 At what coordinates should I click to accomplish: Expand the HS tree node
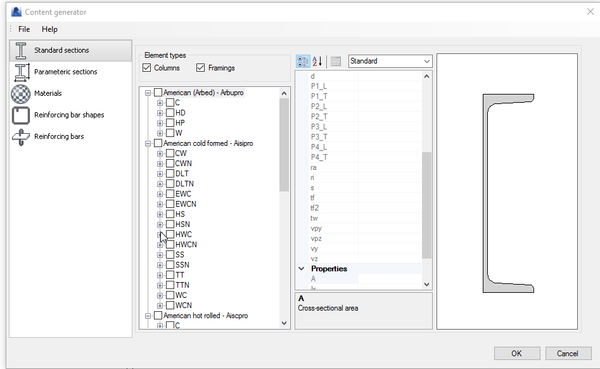(x=160, y=214)
